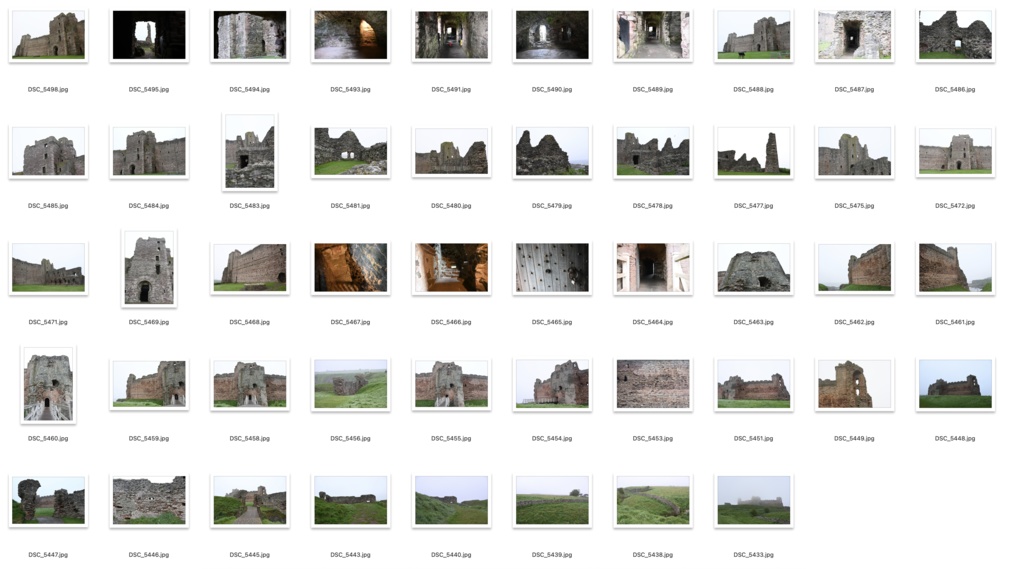Select the DSC_5440.jpg green slope thumbnail

point(451,501)
